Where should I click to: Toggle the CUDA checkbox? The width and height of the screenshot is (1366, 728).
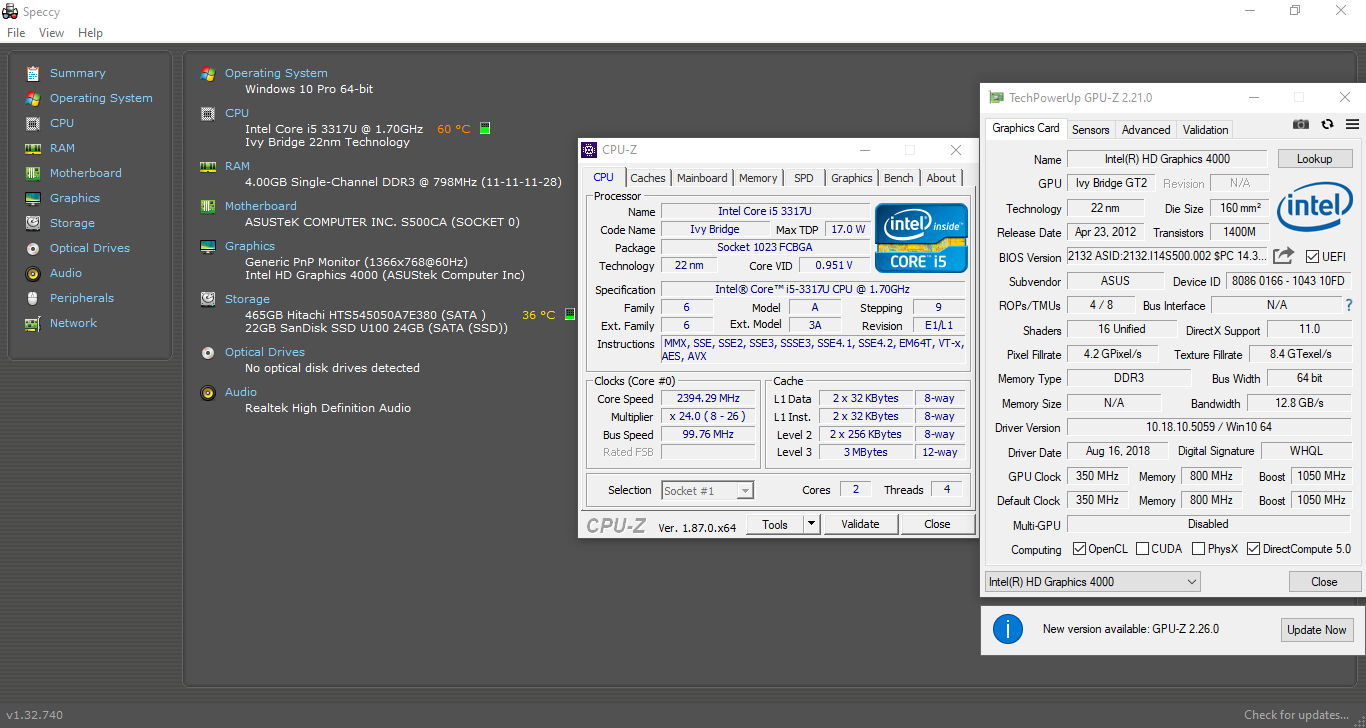click(x=1142, y=549)
